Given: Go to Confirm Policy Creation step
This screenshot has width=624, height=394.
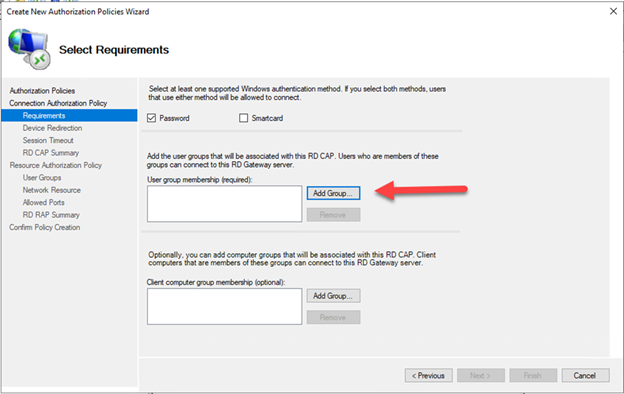Looking at the screenshot, I should click(x=45, y=227).
